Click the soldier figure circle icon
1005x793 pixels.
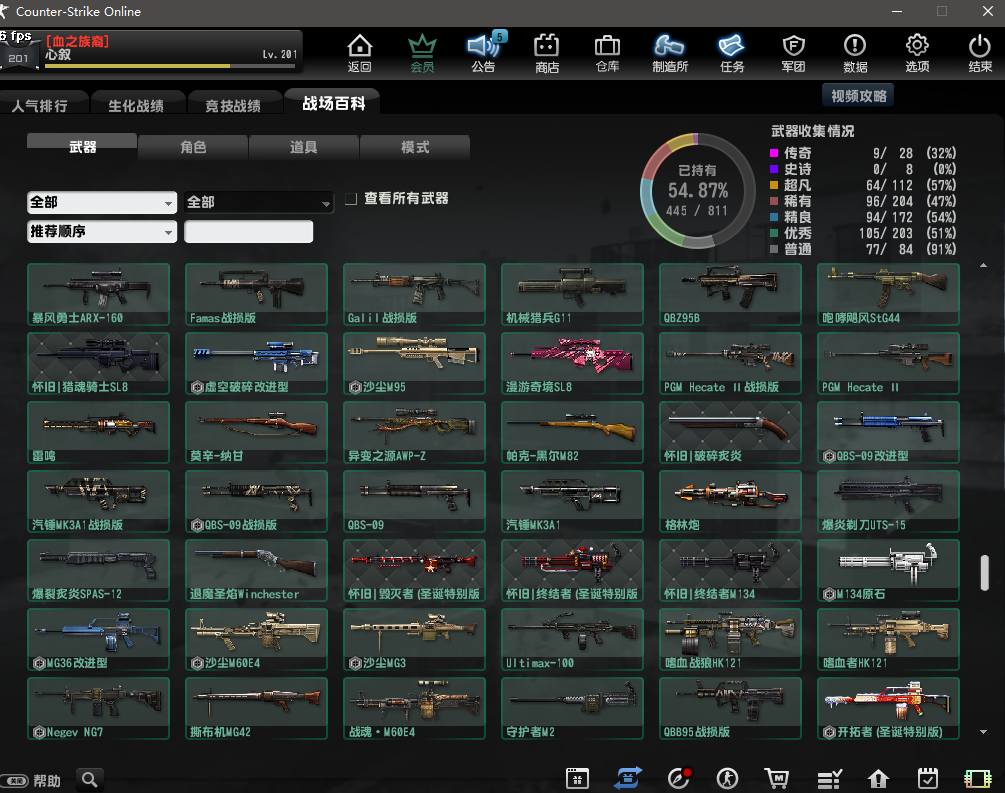[x=727, y=779]
